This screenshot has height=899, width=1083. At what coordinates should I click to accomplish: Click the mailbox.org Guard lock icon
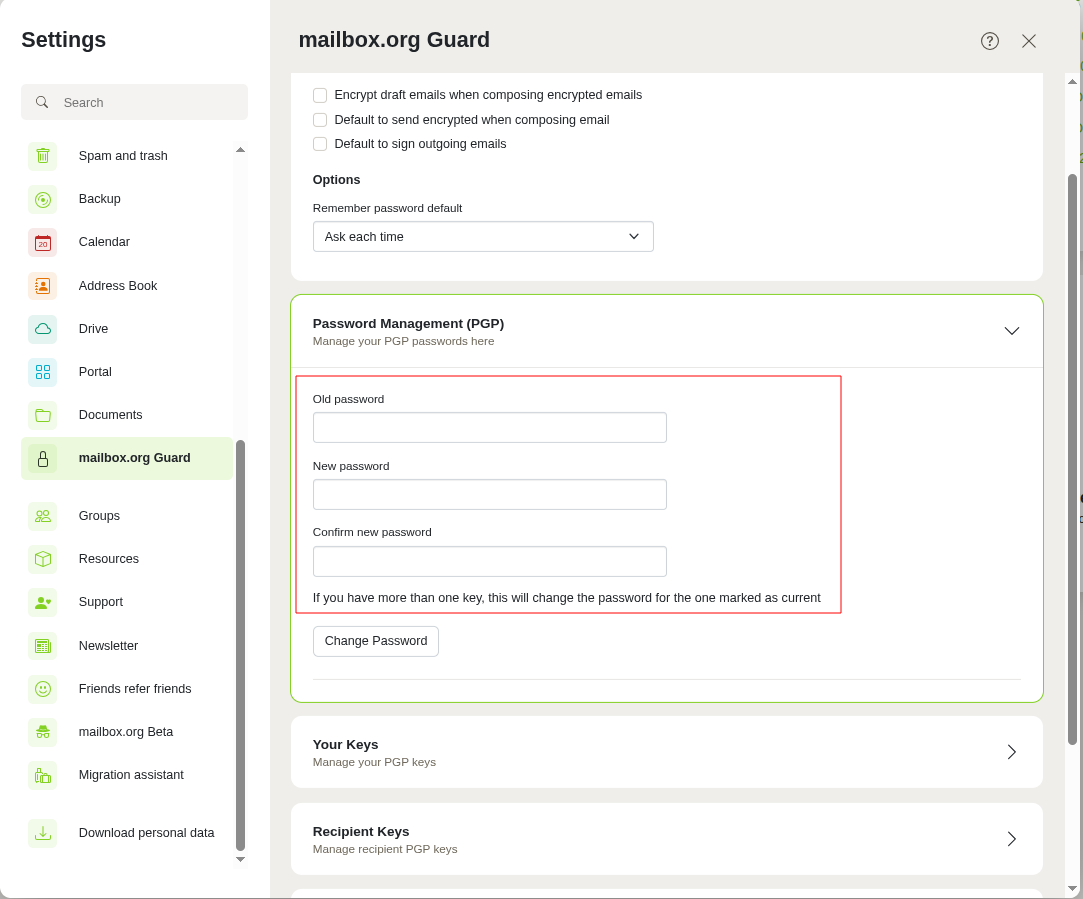pos(43,458)
